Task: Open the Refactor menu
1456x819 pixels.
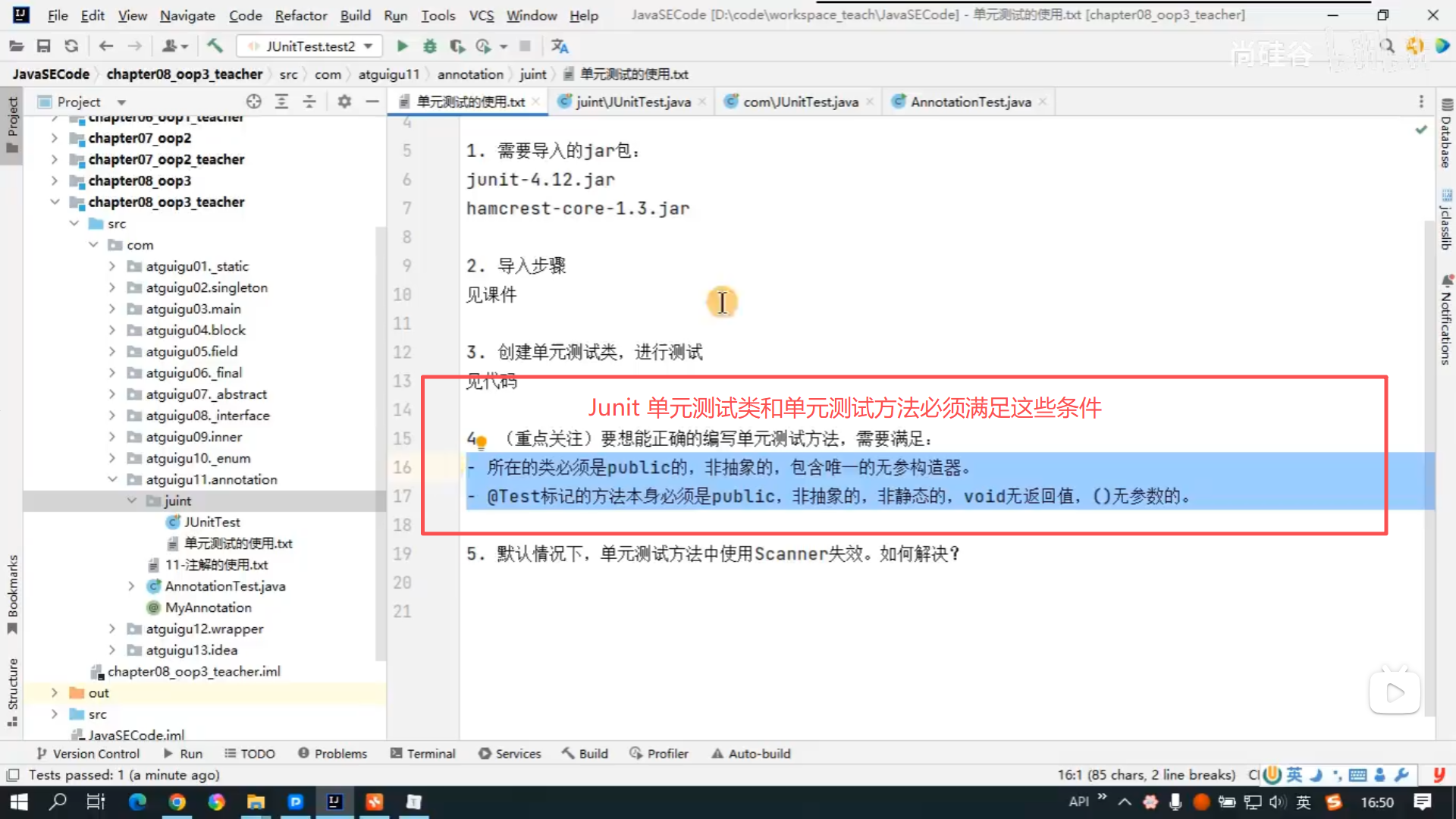Action: click(300, 15)
